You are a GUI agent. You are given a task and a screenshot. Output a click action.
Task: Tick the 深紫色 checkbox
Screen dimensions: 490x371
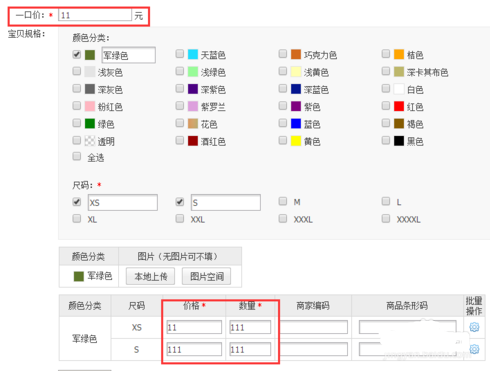coord(180,88)
